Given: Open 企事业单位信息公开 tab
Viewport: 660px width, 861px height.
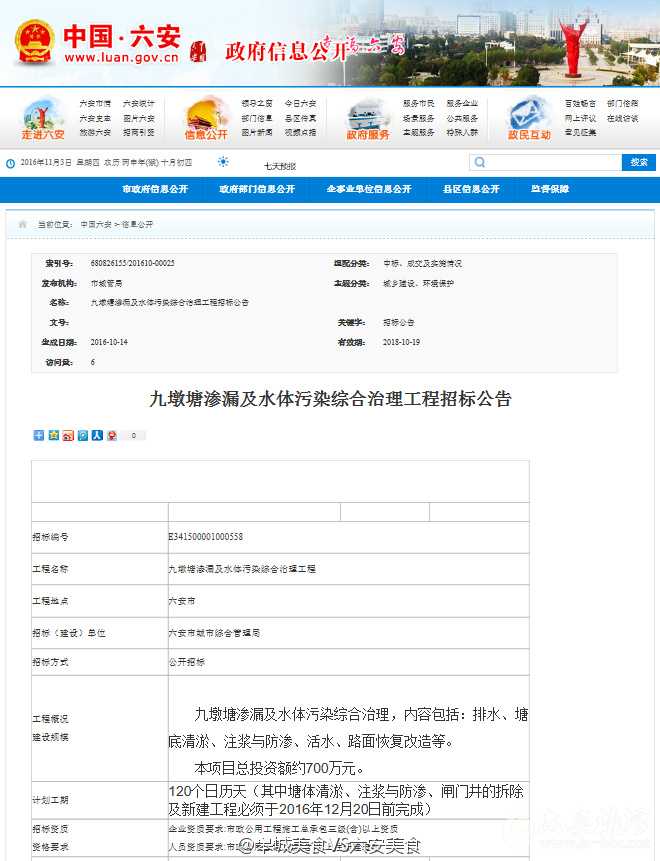Looking at the screenshot, I should 369,189.
